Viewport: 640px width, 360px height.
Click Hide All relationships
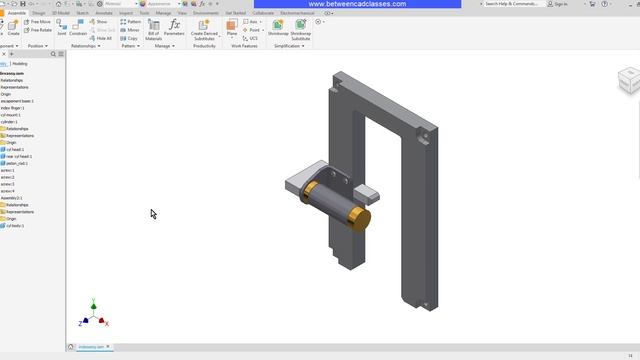pos(100,38)
